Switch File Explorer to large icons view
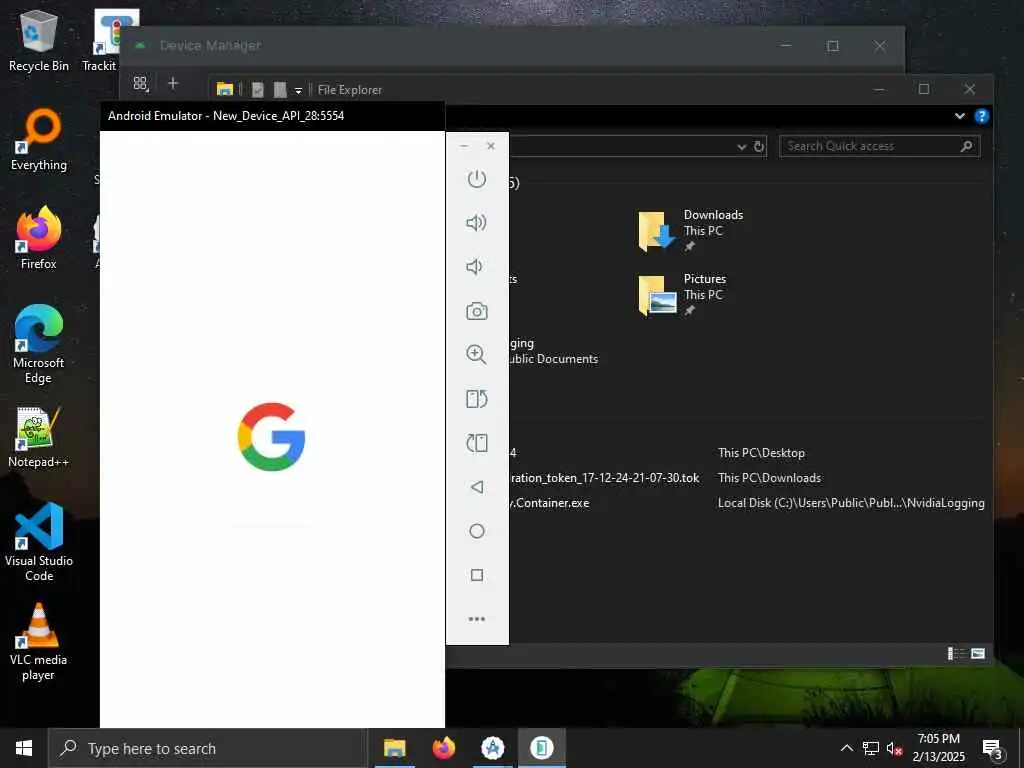1024x768 pixels. [978, 653]
